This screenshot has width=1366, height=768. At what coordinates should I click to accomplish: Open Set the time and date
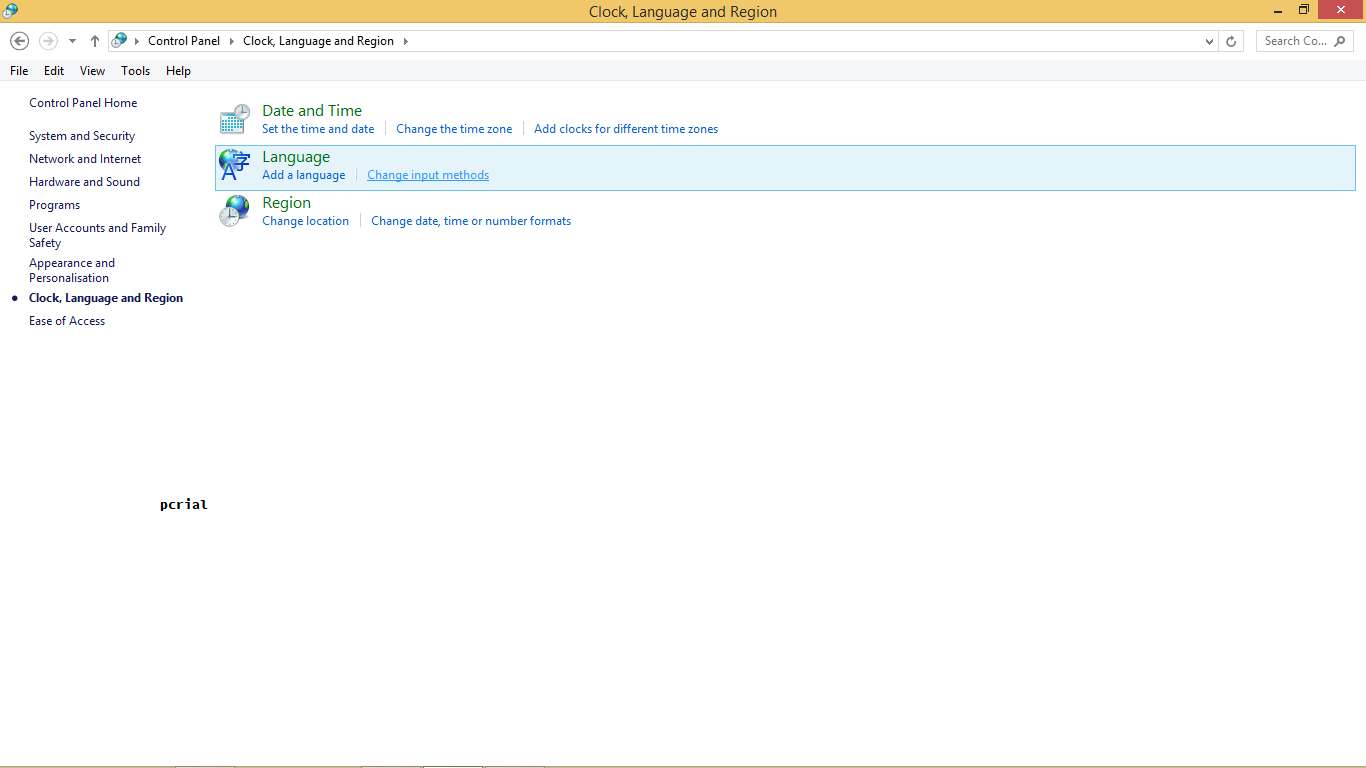(x=318, y=128)
